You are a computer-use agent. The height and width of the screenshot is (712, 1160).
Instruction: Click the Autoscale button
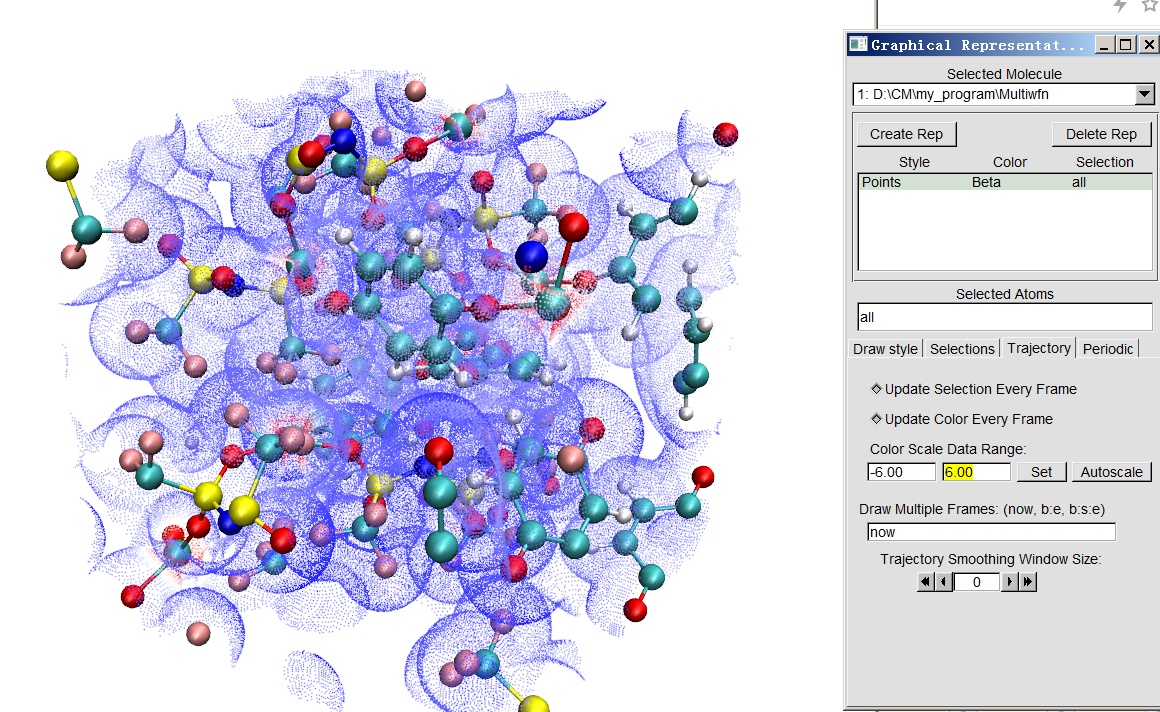click(1111, 472)
